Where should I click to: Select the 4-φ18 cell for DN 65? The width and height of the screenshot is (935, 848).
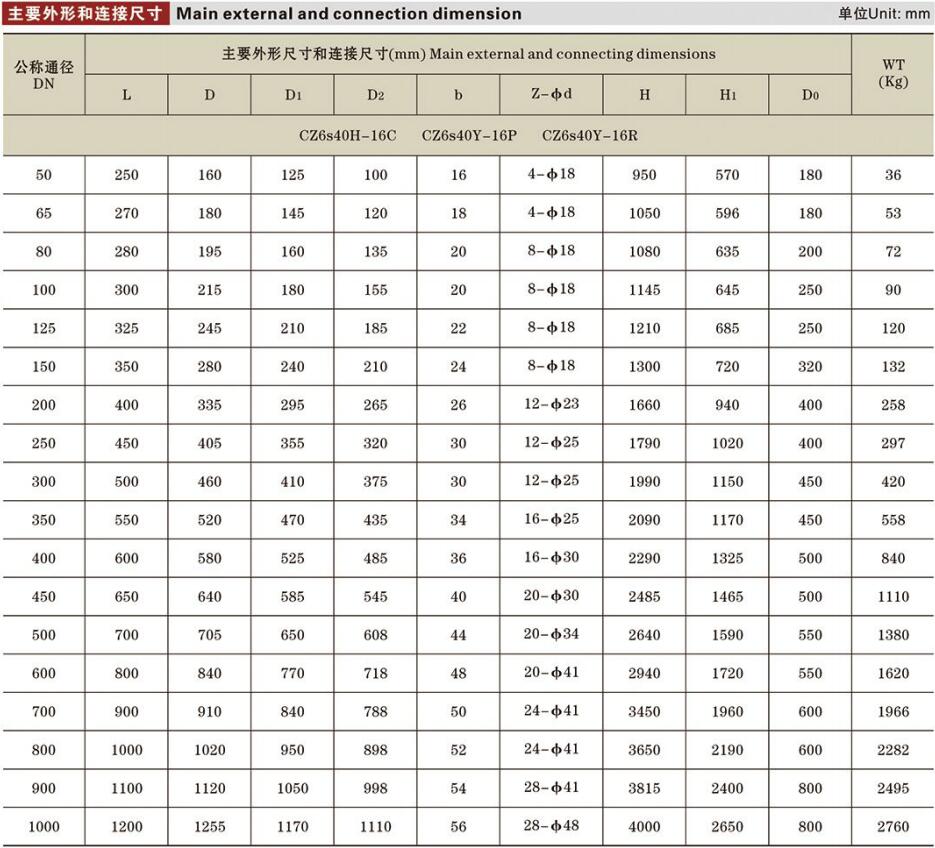point(551,213)
